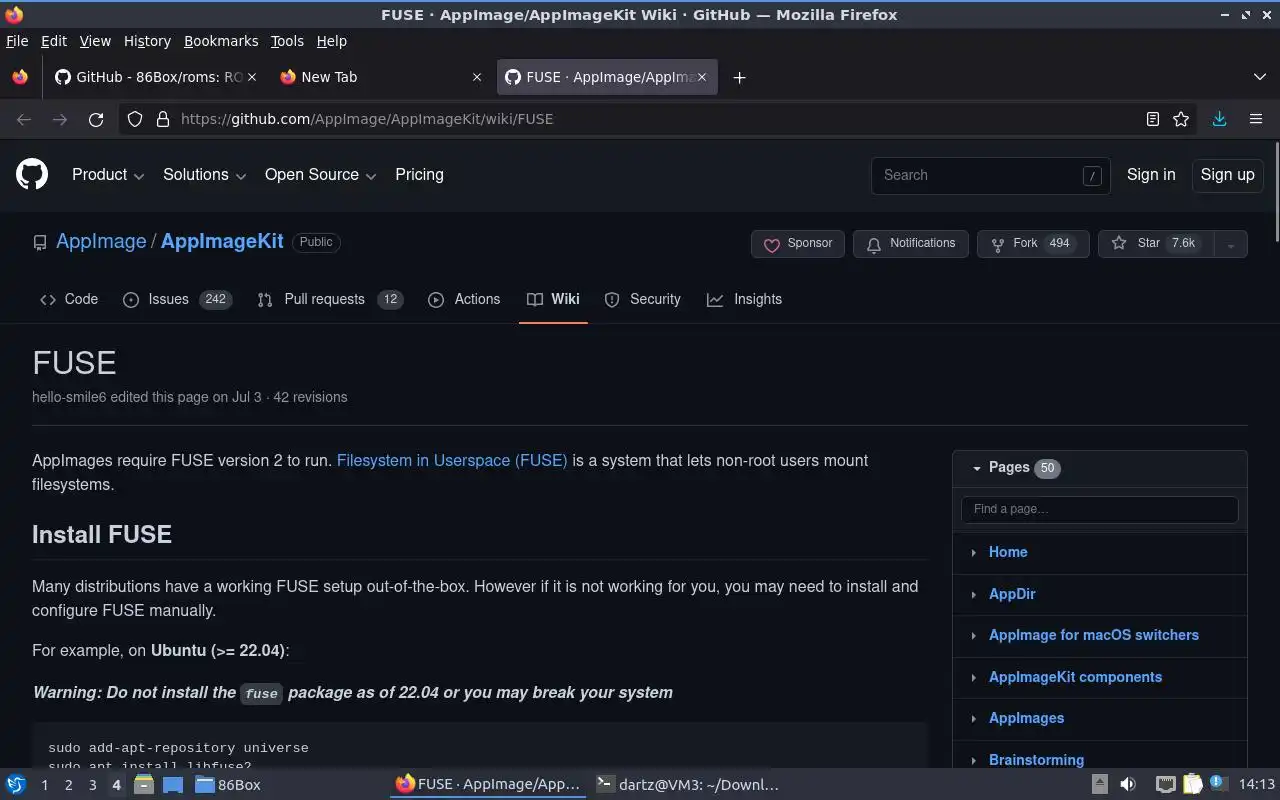Click the forward navigation arrow

coord(60,119)
